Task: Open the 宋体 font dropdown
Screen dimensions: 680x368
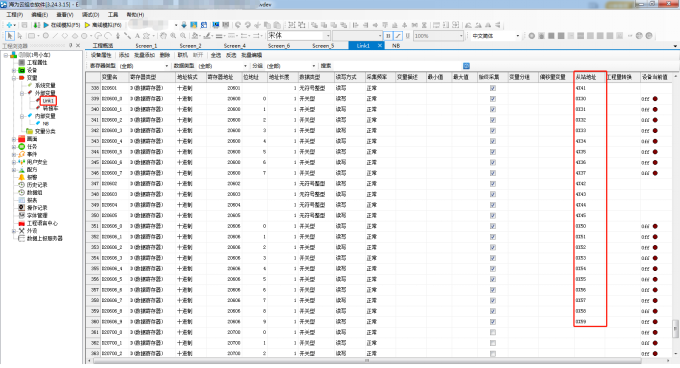Action: click(x=328, y=36)
